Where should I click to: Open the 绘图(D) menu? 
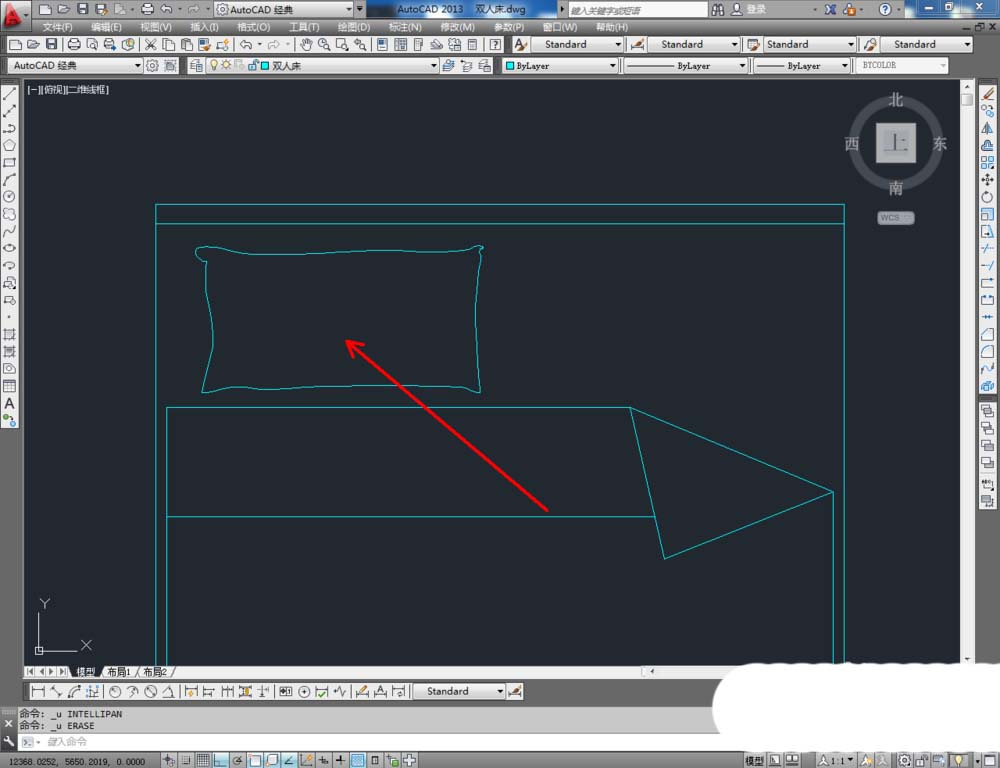(353, 27)
